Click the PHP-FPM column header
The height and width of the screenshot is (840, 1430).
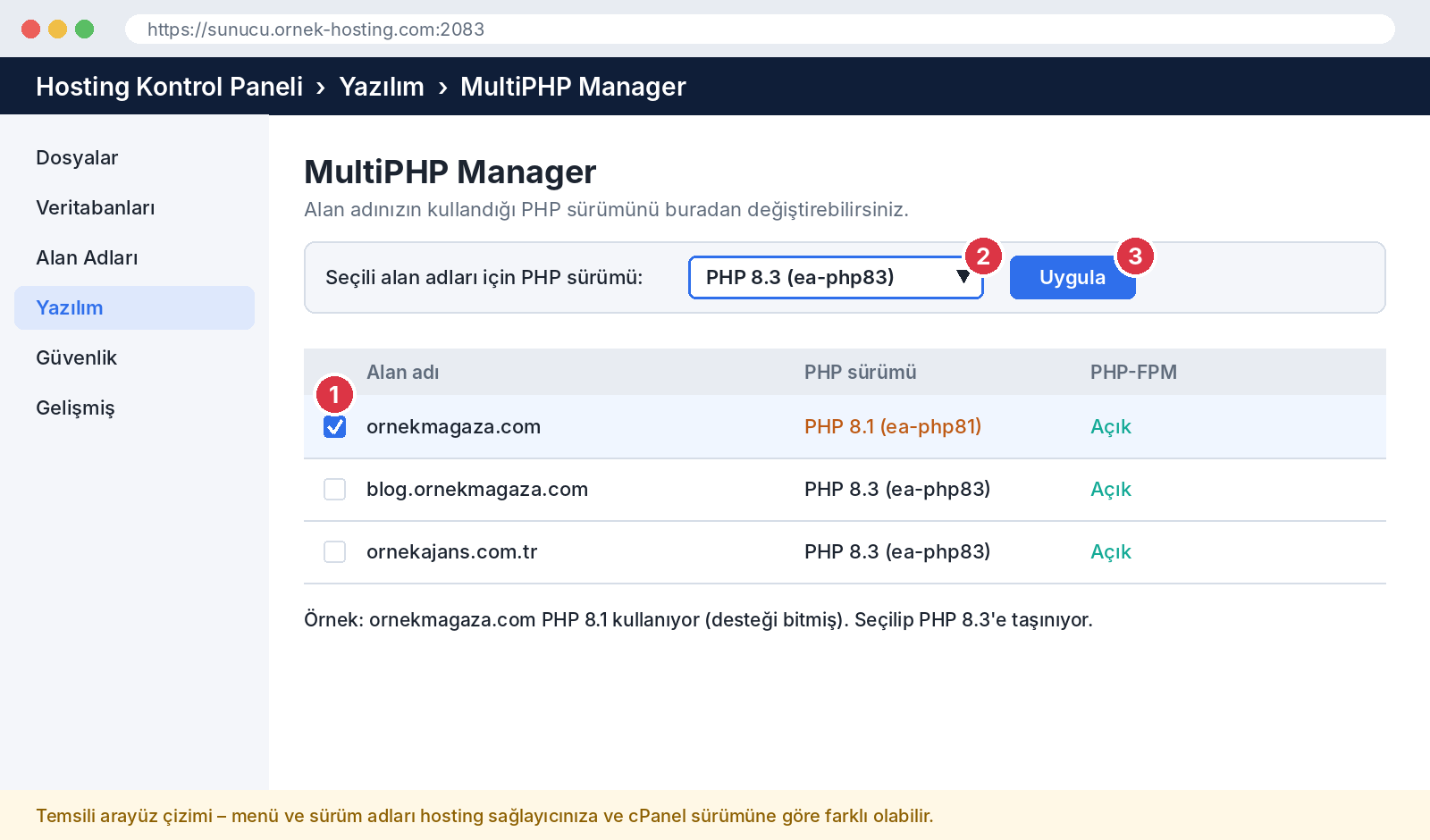tap(1133, 373)
